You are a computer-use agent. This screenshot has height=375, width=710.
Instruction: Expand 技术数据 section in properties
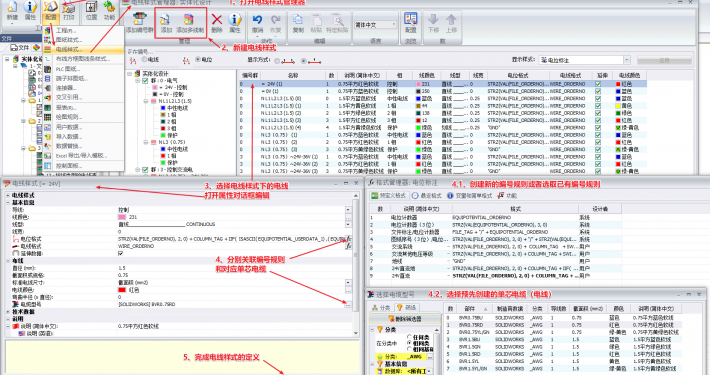pos(8,312)
